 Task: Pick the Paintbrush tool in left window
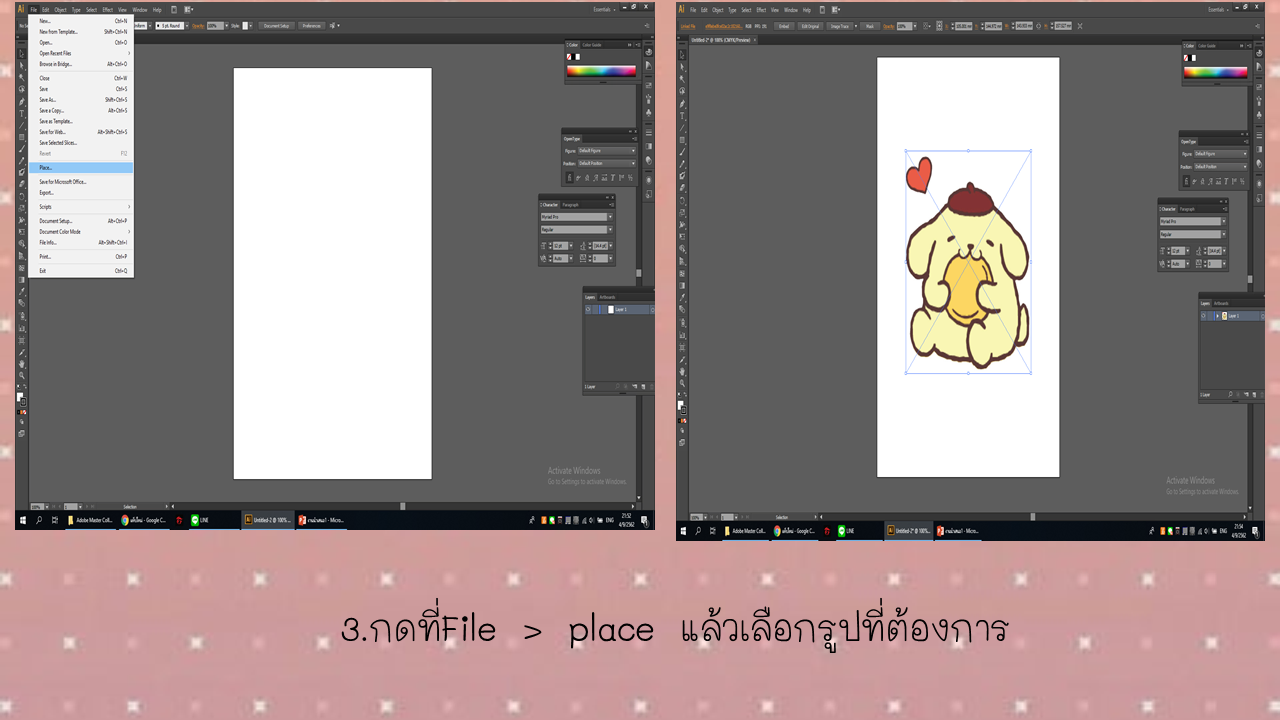click(x=21, y=149)
